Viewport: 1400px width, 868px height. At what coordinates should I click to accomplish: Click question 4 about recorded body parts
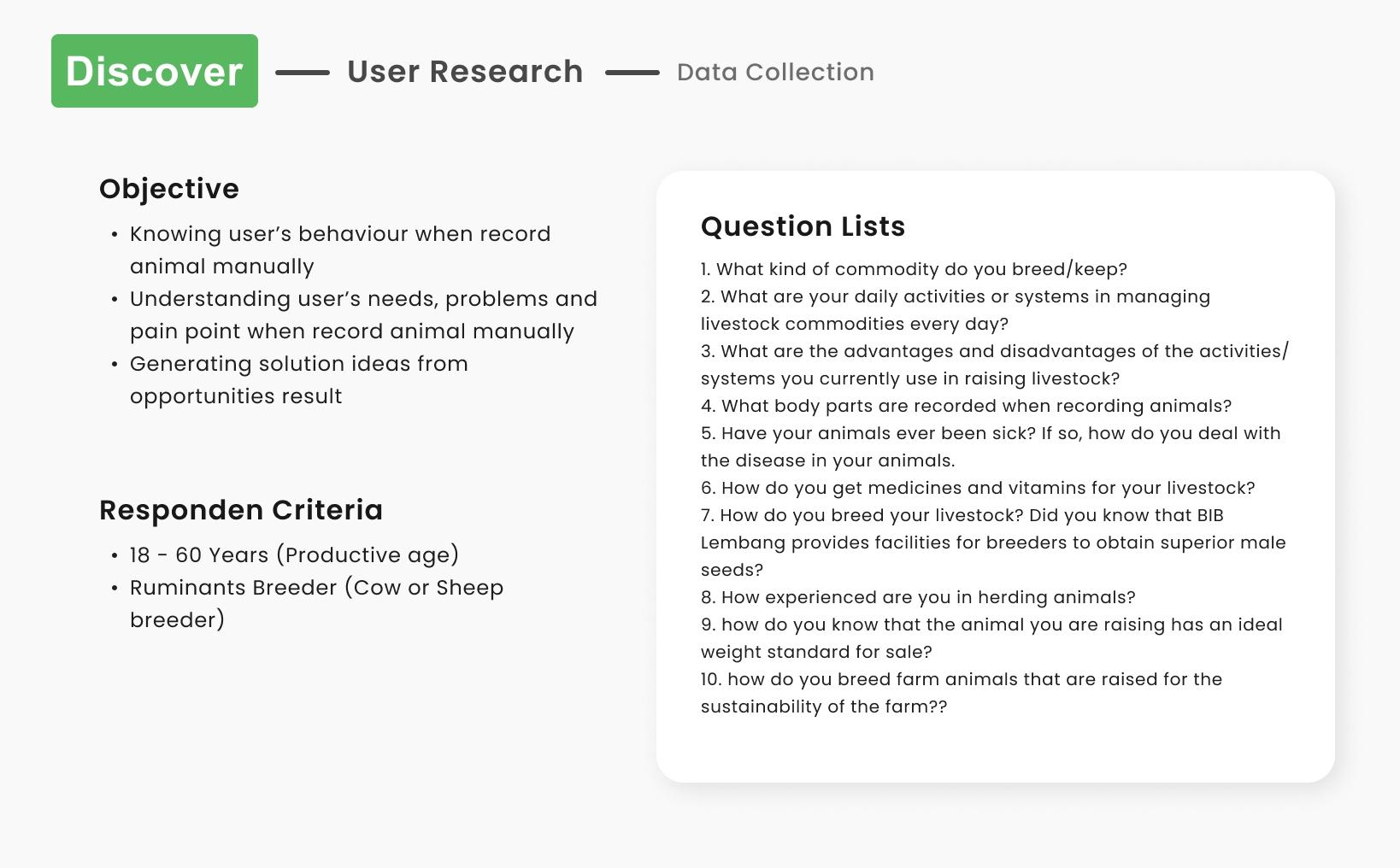[966, 406]
